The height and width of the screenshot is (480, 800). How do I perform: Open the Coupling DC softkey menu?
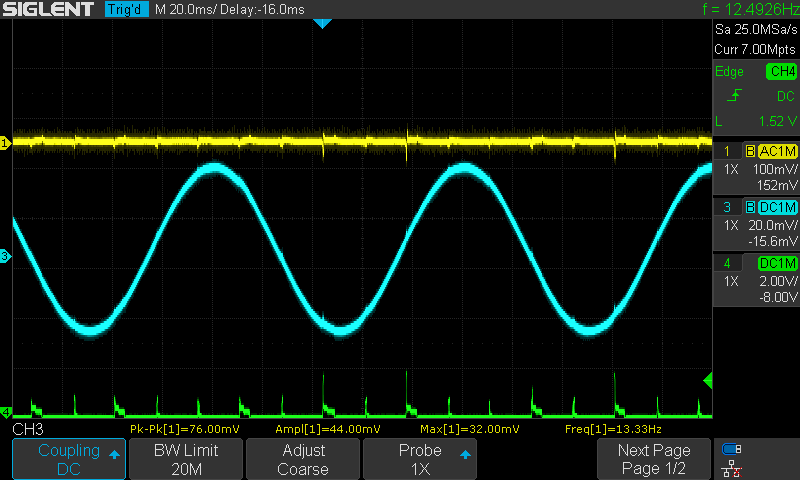tap(69, 459)
